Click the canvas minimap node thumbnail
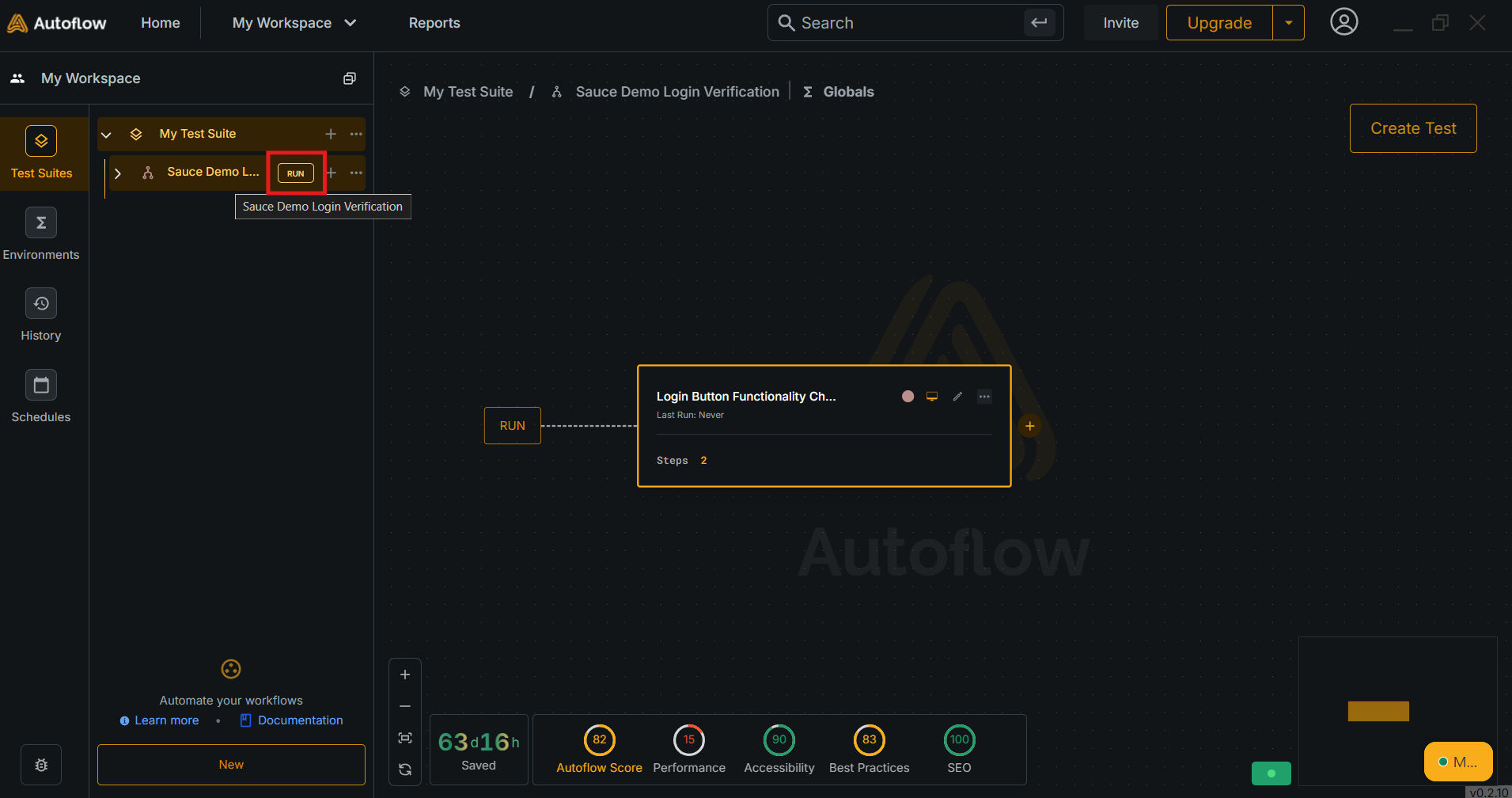1512x798 pixels. coord(1378,711)
